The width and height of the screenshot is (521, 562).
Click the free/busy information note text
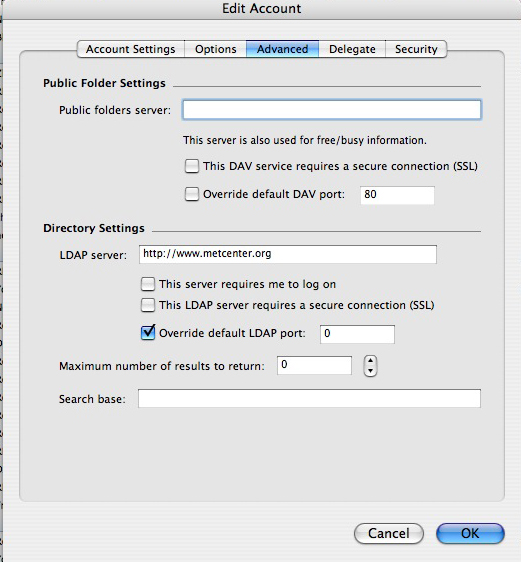(305, 140)
